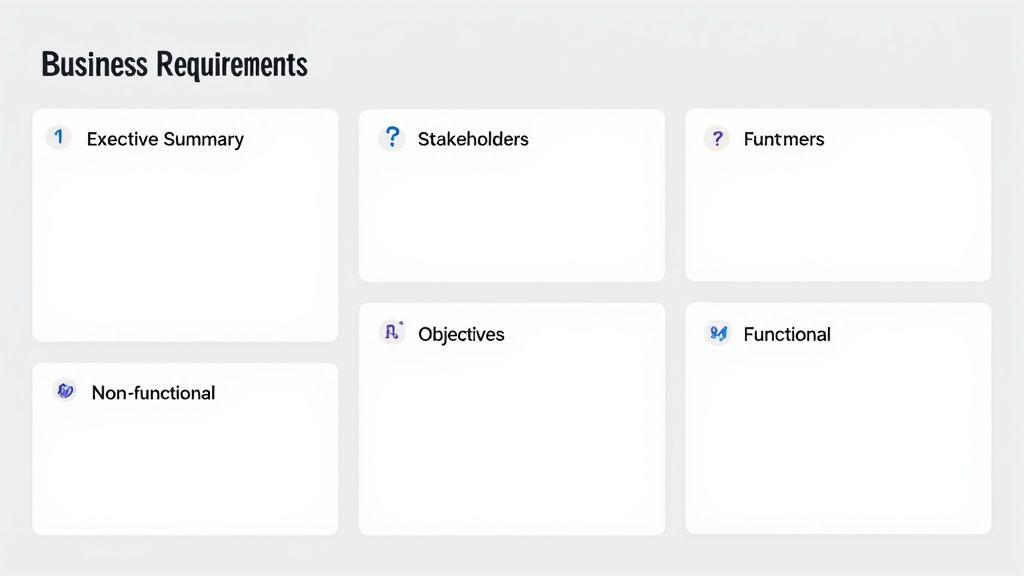The image size is (1024, 576).
Task: Focus the empty body of the Functional card
Action: [x=838, y=440]
